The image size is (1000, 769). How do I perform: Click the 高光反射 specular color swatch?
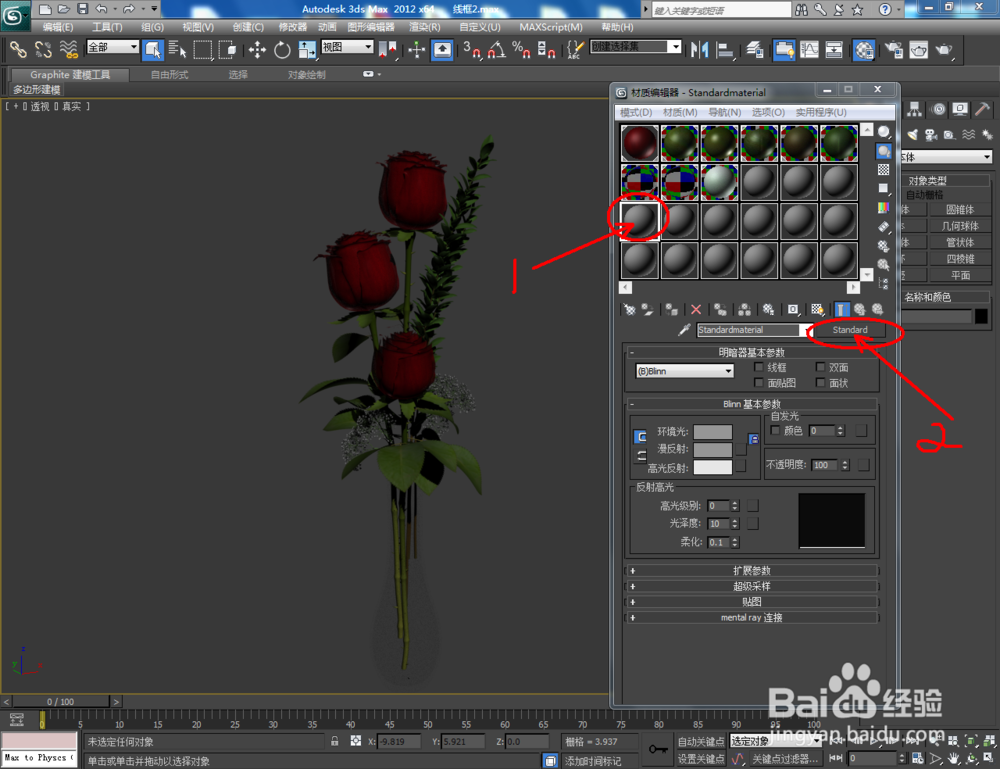712,467
